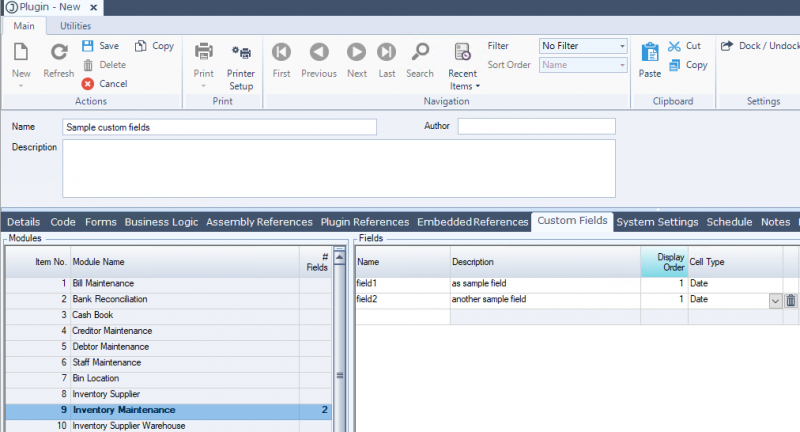
Task: Switch to the Utilities ribbon tab
Action: pyautogui.click(x=75, y=25)
